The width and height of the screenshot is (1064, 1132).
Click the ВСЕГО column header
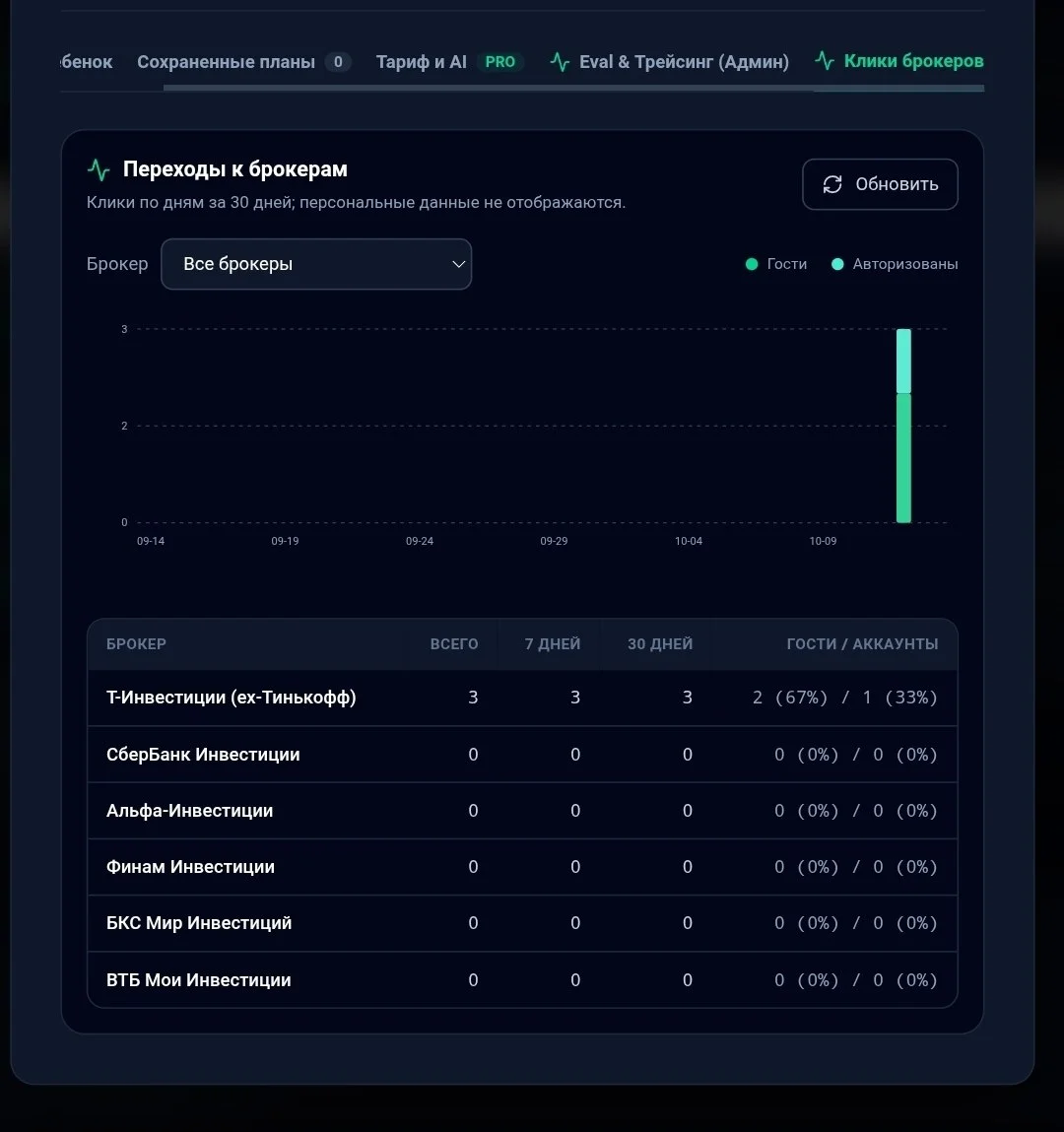[x=454, y=644]
